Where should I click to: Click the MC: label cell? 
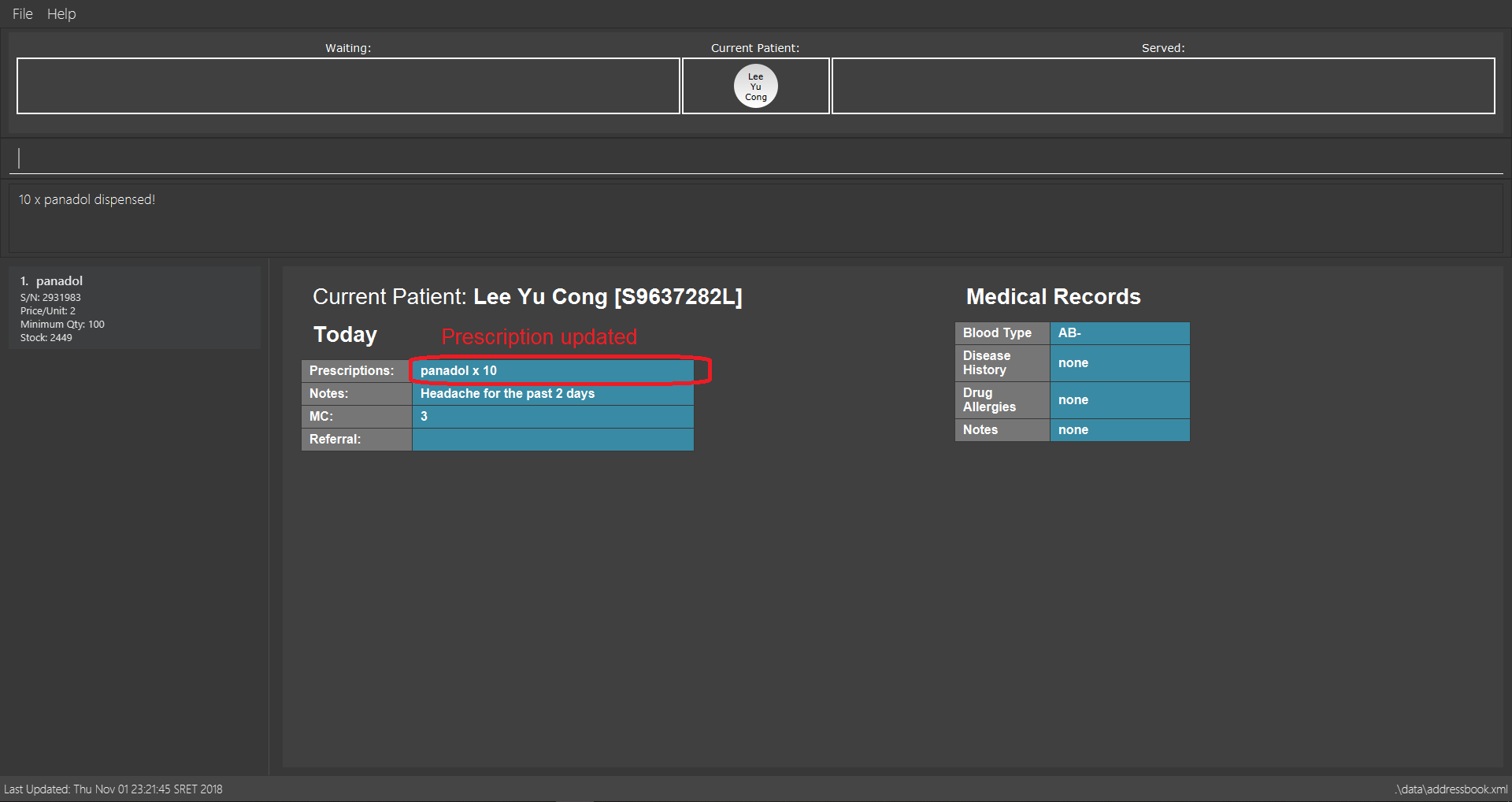[x=357, y=416]
